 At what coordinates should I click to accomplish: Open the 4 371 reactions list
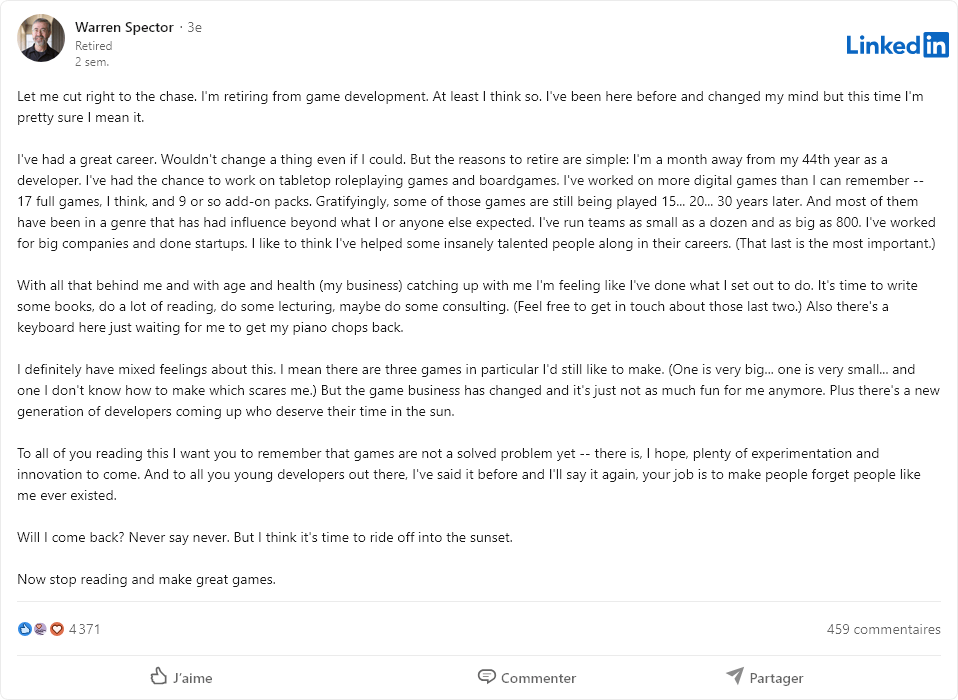84,629
